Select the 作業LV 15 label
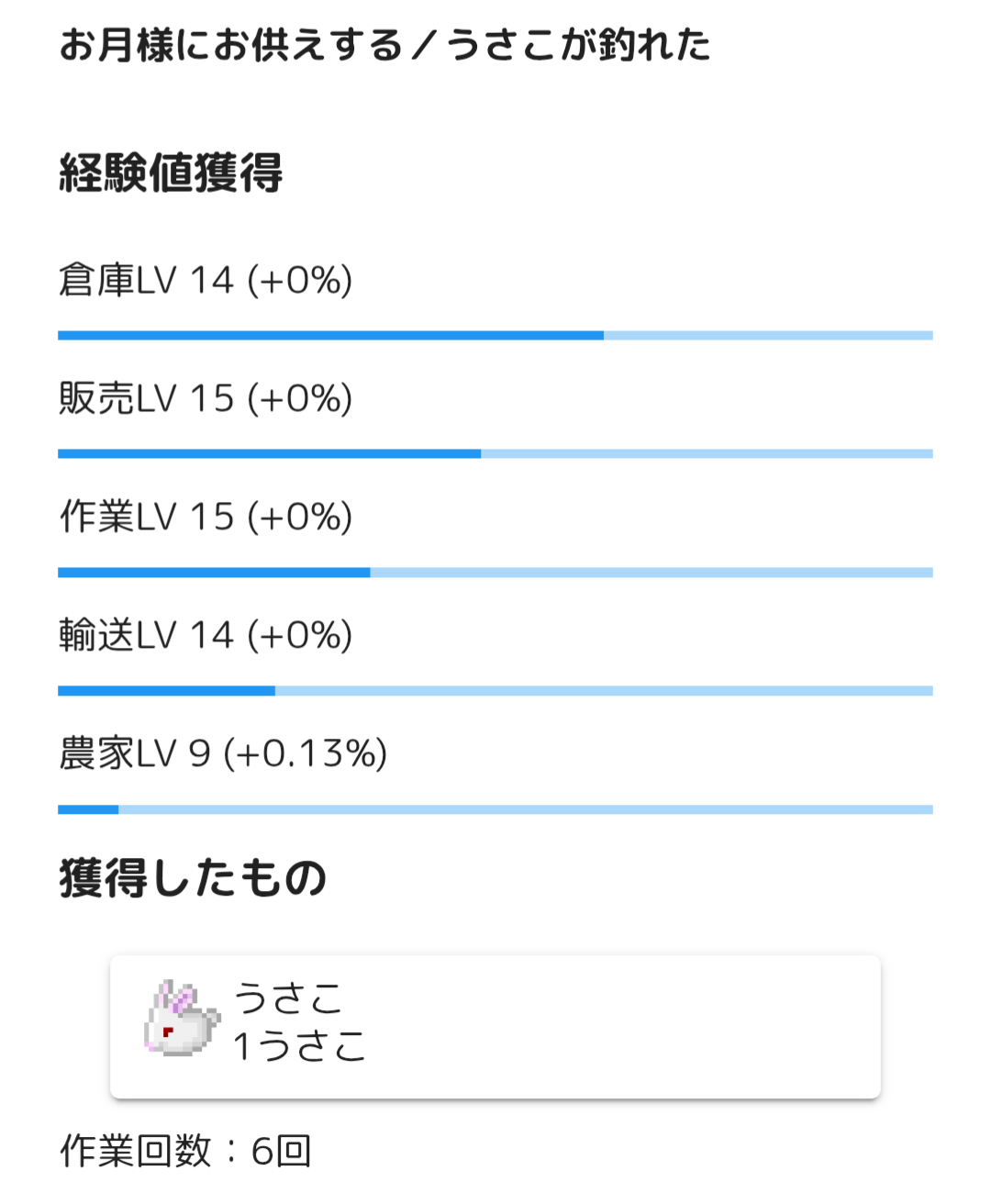This screenshot has height=1204, width=991. pos(147,518)
